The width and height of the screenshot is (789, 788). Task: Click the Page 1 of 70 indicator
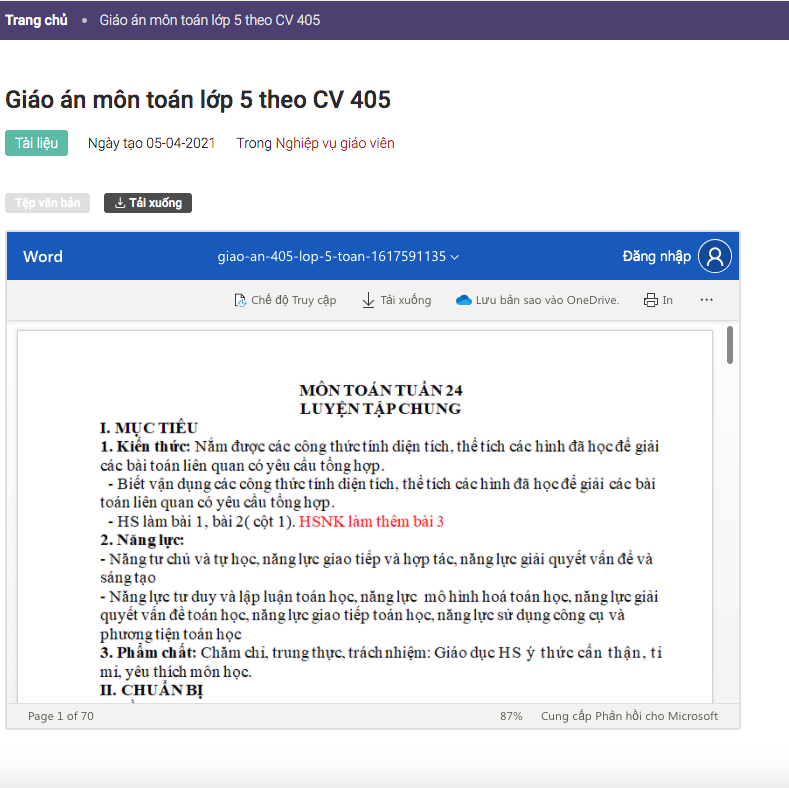point(61,716)
